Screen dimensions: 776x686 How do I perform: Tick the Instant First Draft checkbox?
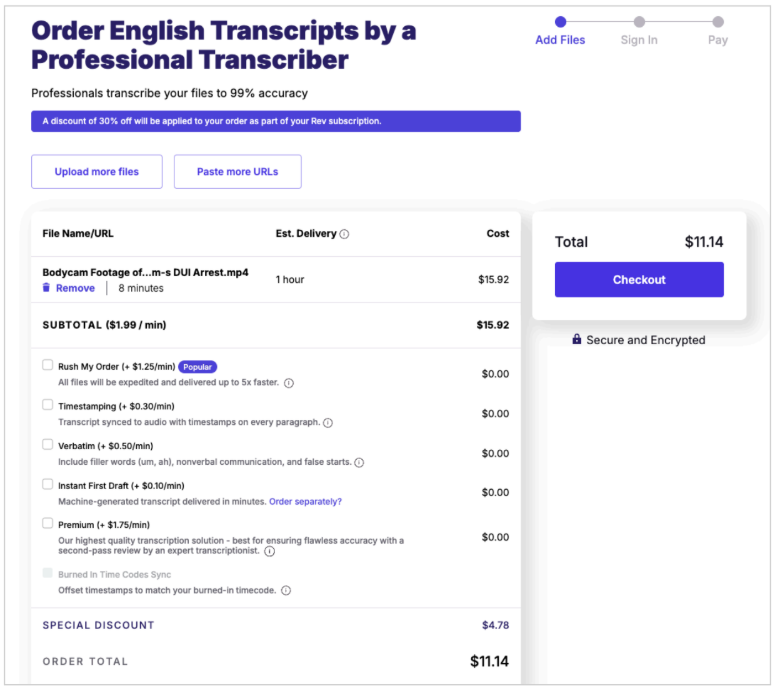click(x=48, y=484)
